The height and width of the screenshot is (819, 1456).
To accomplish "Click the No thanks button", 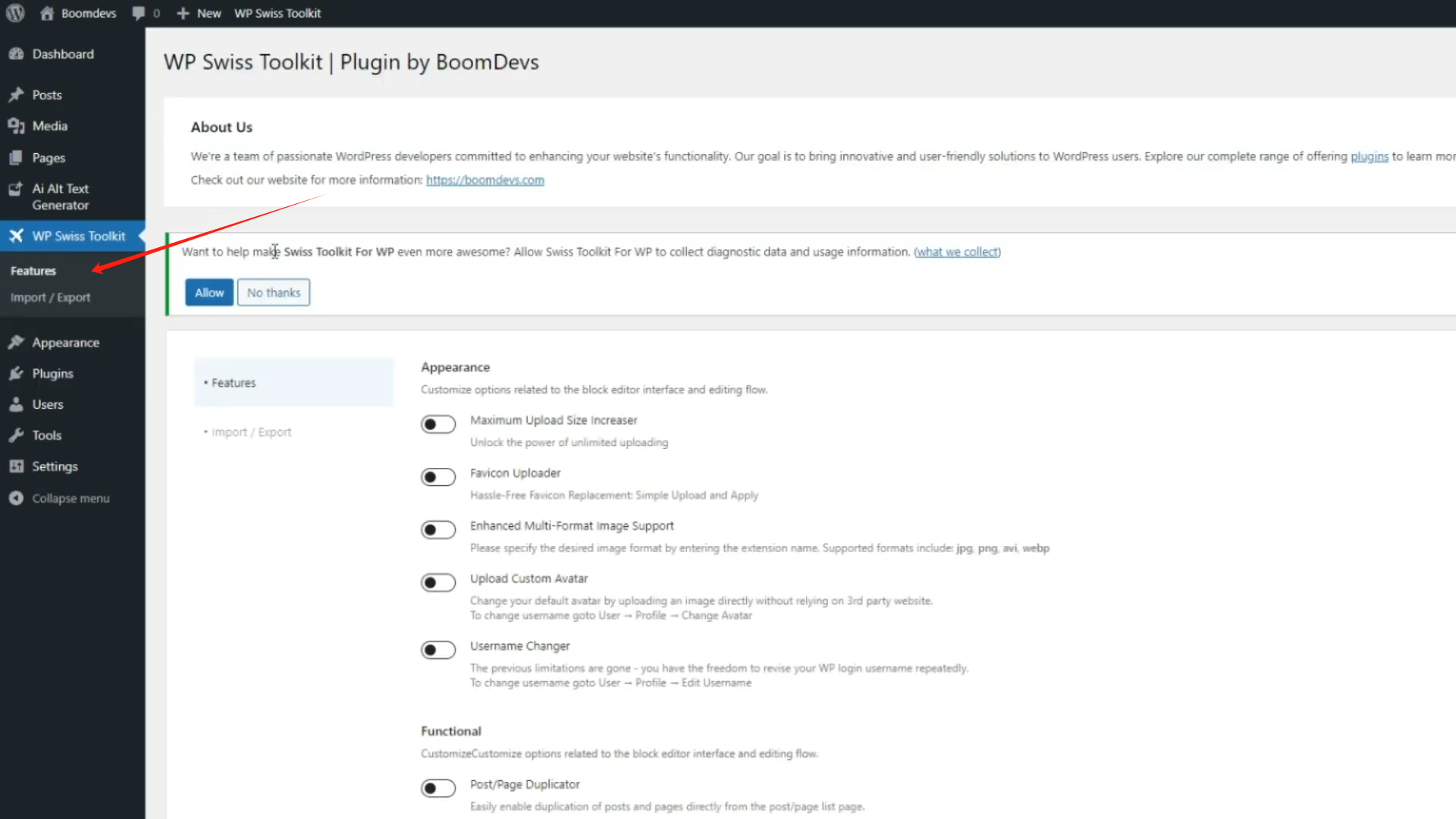I will tap(273, 293).
